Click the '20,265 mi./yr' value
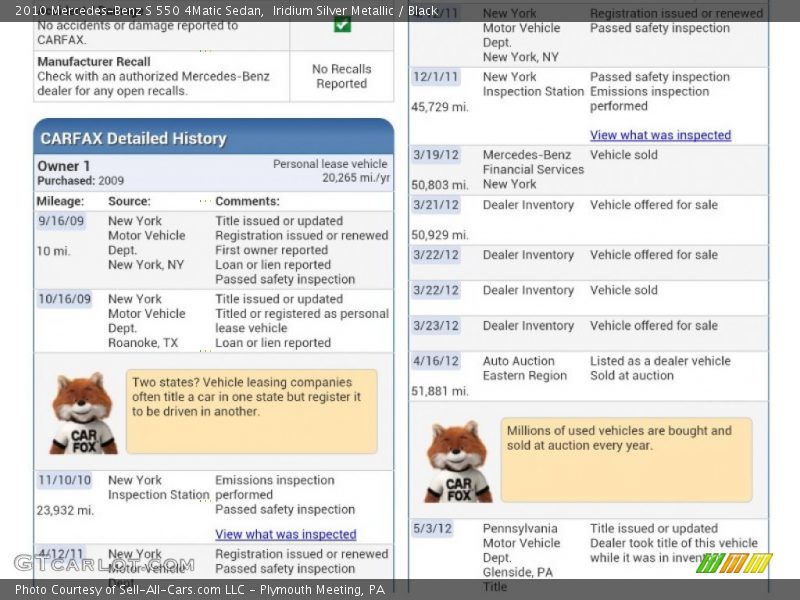 click(356, 178)
